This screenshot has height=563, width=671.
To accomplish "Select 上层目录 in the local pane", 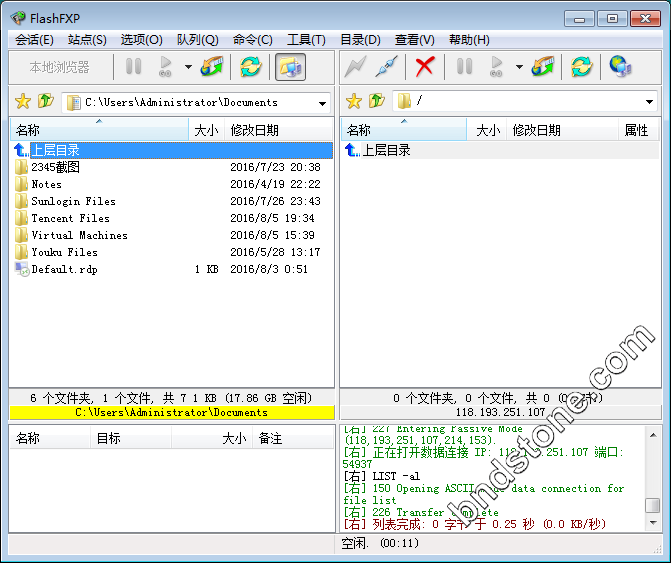I will tap(172, 150).
